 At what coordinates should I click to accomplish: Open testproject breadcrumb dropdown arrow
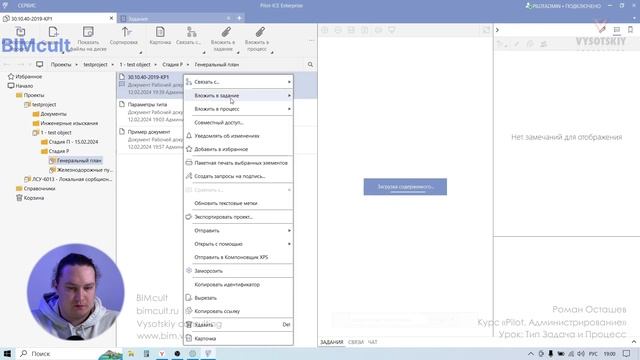[x=113, y=64]
